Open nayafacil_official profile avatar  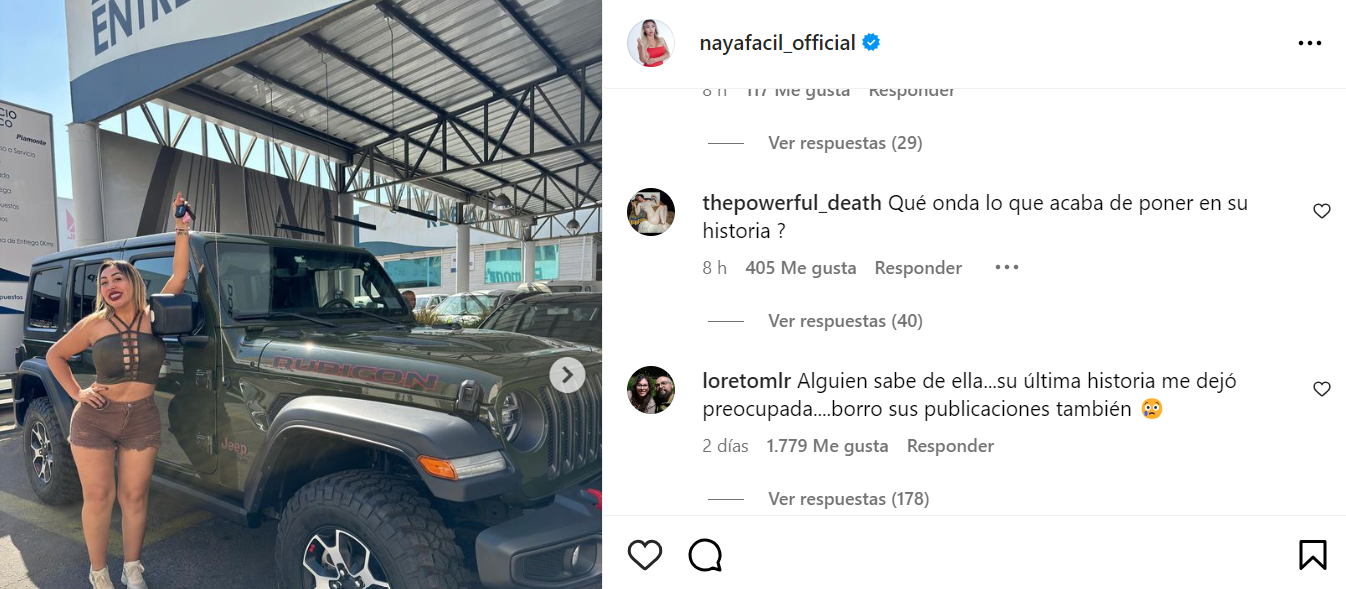pos(651,43)
